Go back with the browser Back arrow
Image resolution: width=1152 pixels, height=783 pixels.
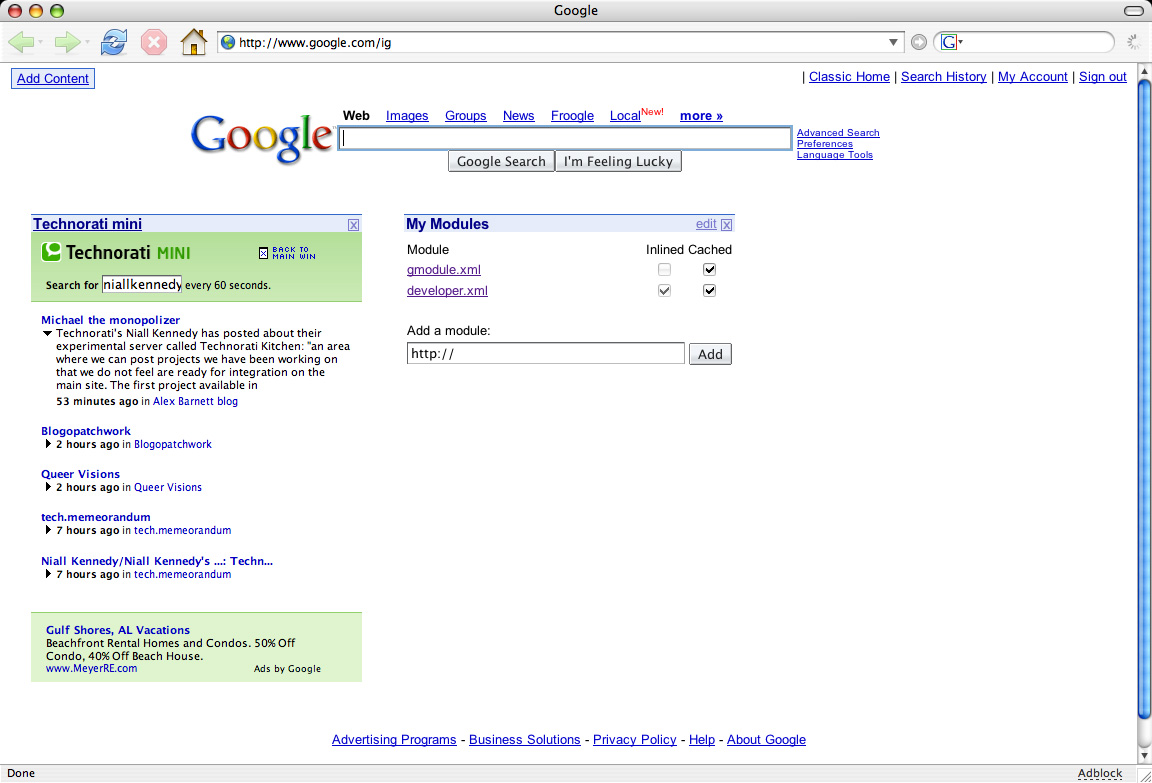(21, 43)
